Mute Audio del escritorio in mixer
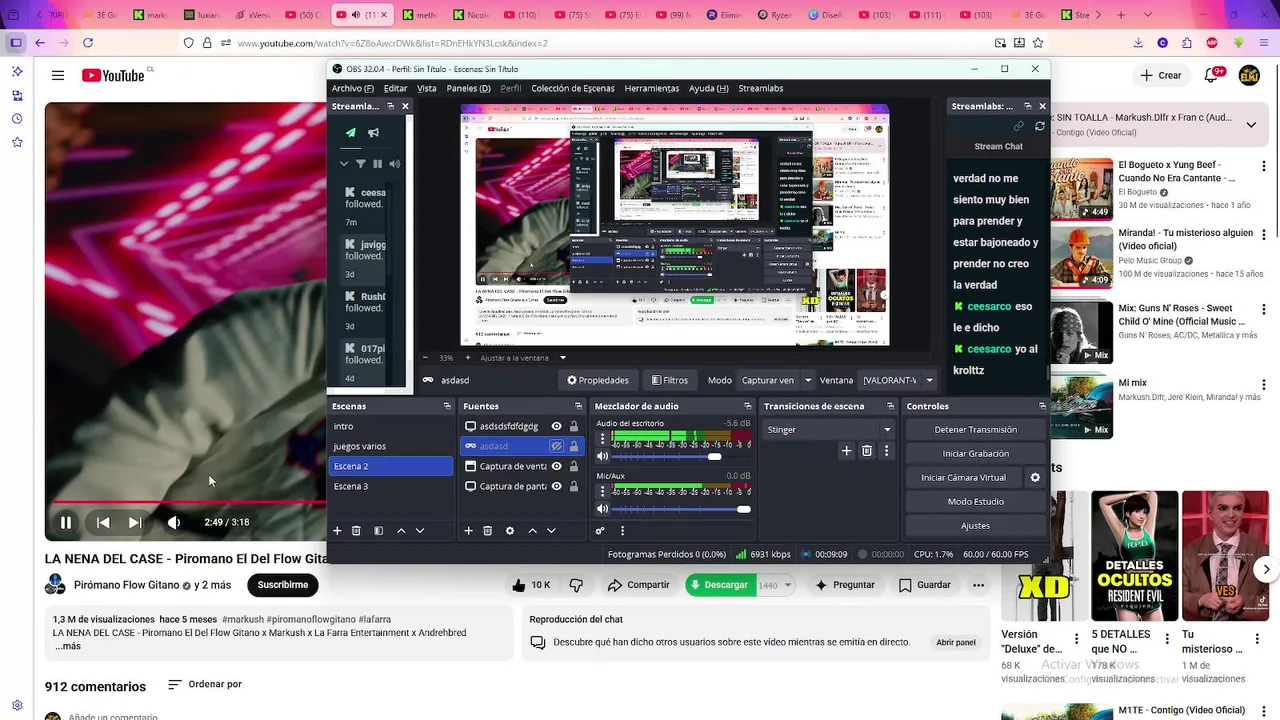 pyautogui.click(x=602, y=457)
